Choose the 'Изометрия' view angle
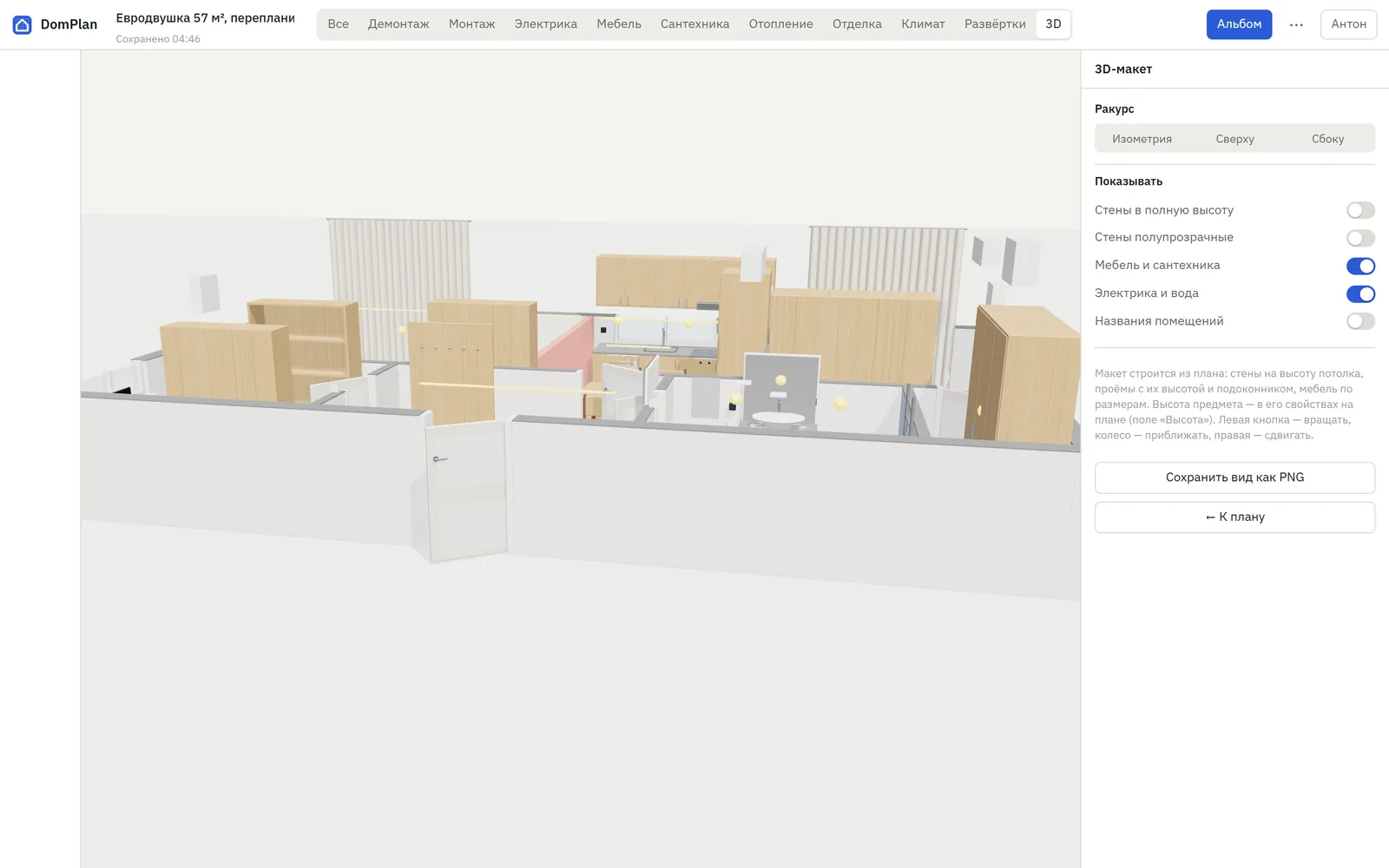 tap(1142, 139)
